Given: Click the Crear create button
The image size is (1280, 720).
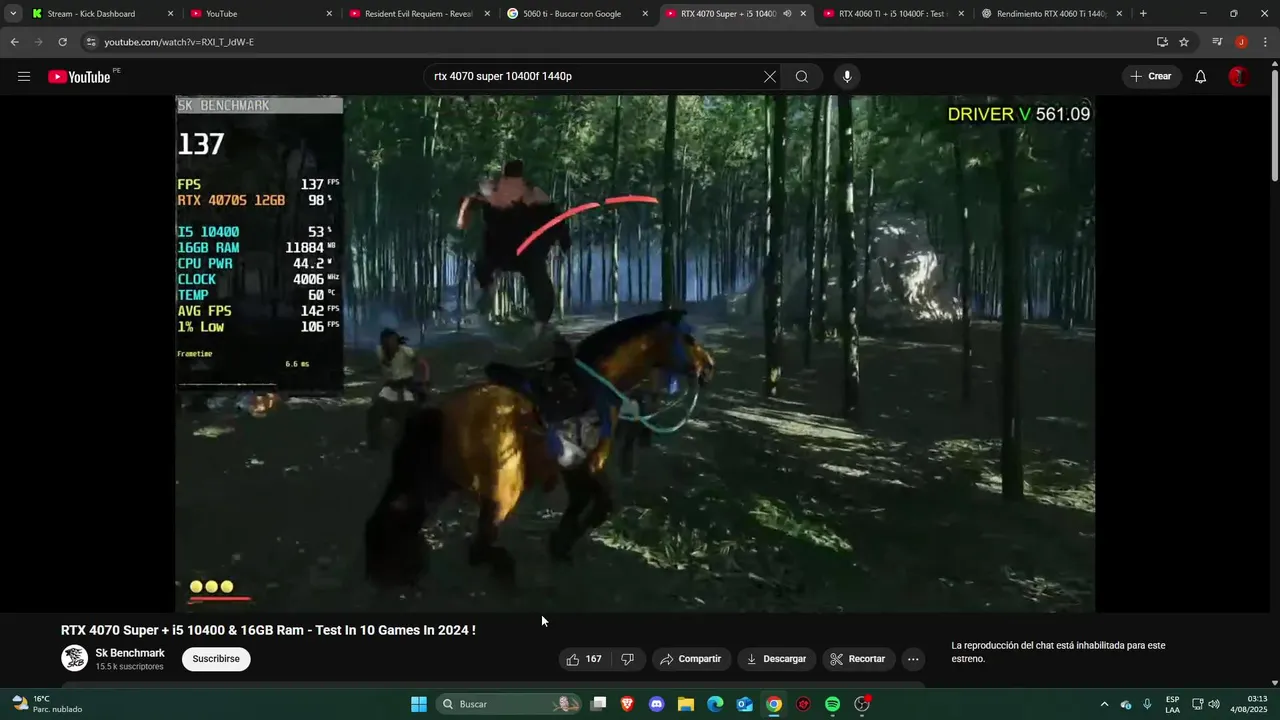Looking at the screenshot, I should (x=1151, y=77).
